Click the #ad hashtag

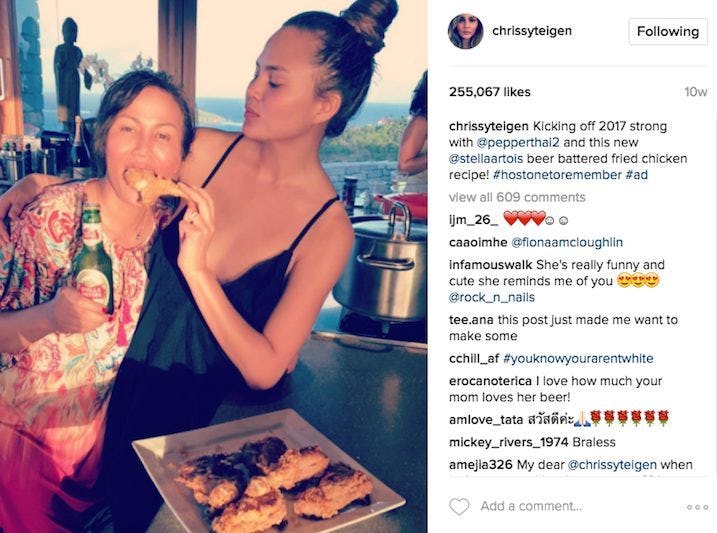point(637,175)
